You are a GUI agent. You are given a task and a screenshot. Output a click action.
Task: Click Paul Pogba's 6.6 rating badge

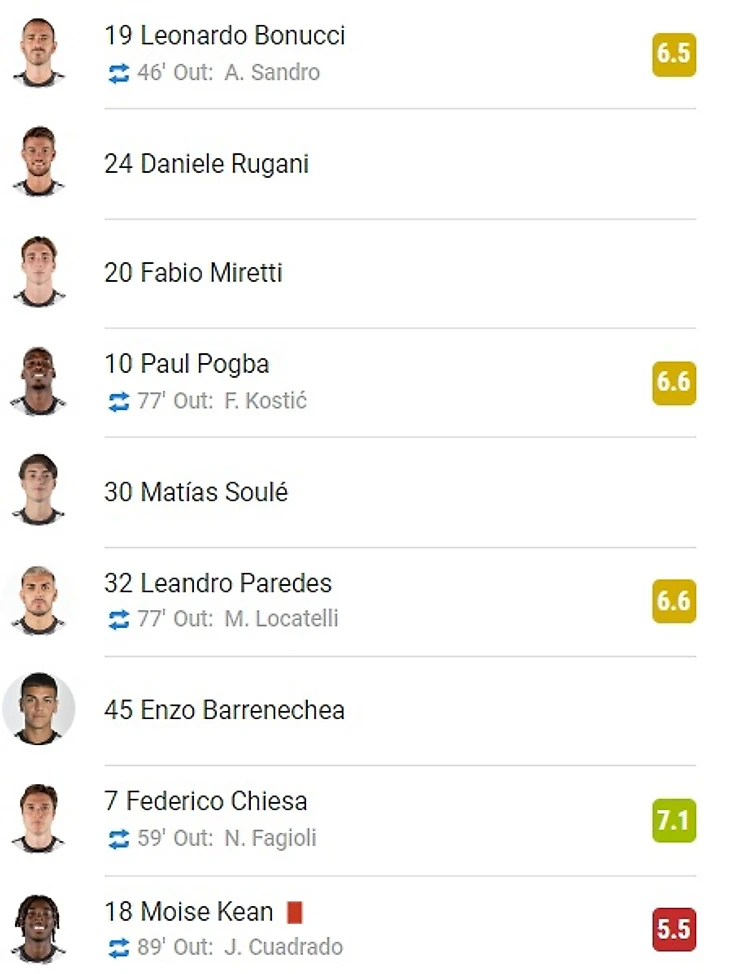click(673, 383)
